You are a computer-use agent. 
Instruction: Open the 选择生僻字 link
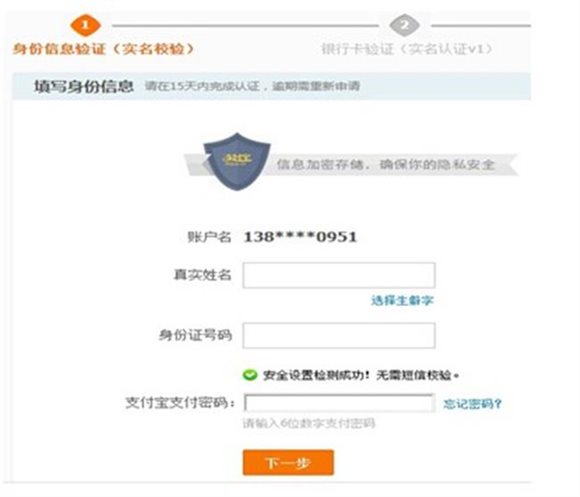(x=402, y=300)
